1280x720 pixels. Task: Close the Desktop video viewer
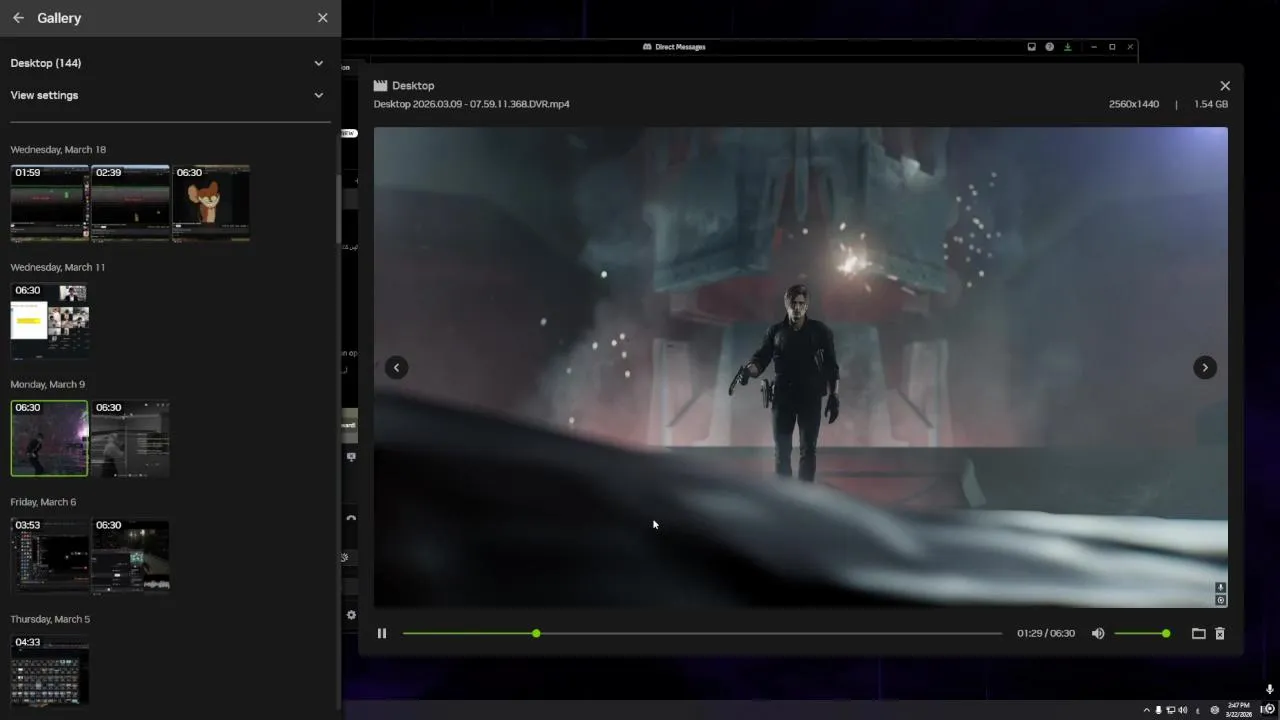click(1225, 86)
